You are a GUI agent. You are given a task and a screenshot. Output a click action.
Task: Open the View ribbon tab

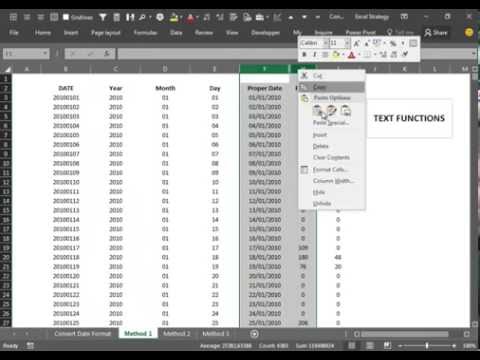tap(232, 33)
